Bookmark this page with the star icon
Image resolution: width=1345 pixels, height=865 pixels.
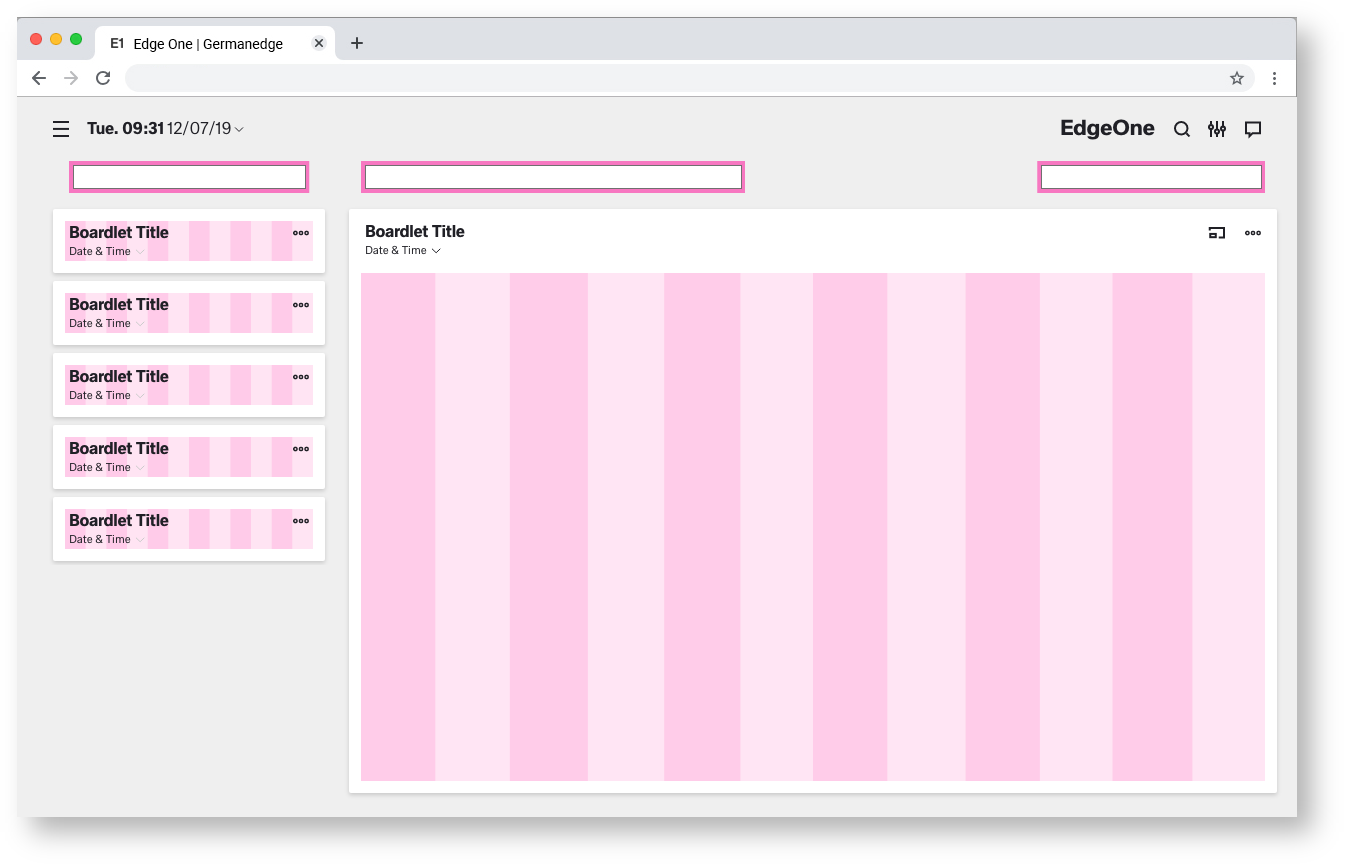1237,78
